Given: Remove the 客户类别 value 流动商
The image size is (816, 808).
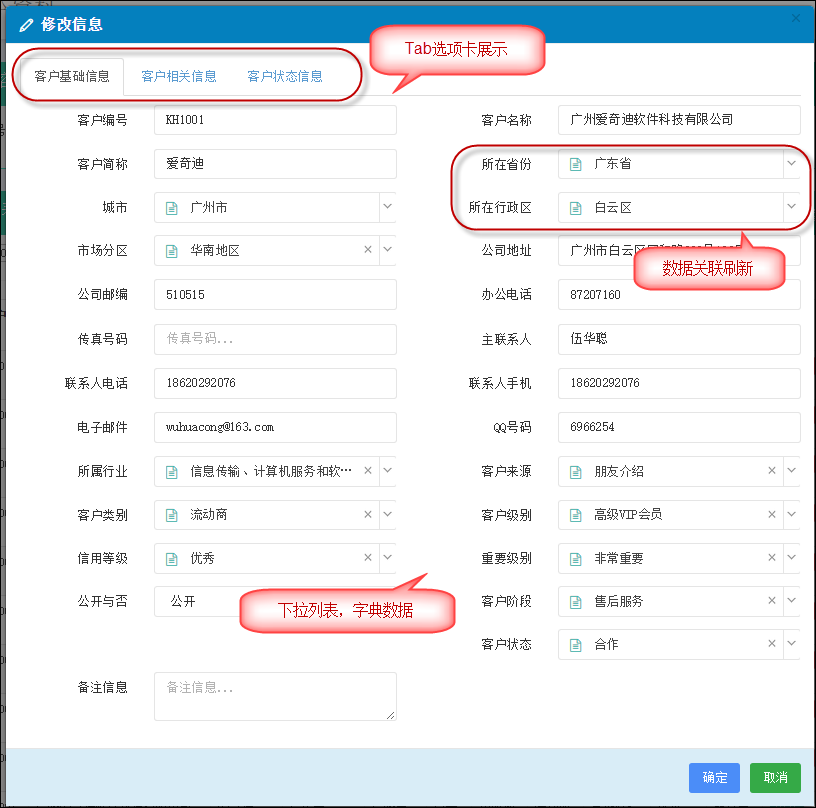Looking at the screenshot, I should click(368, 515).
